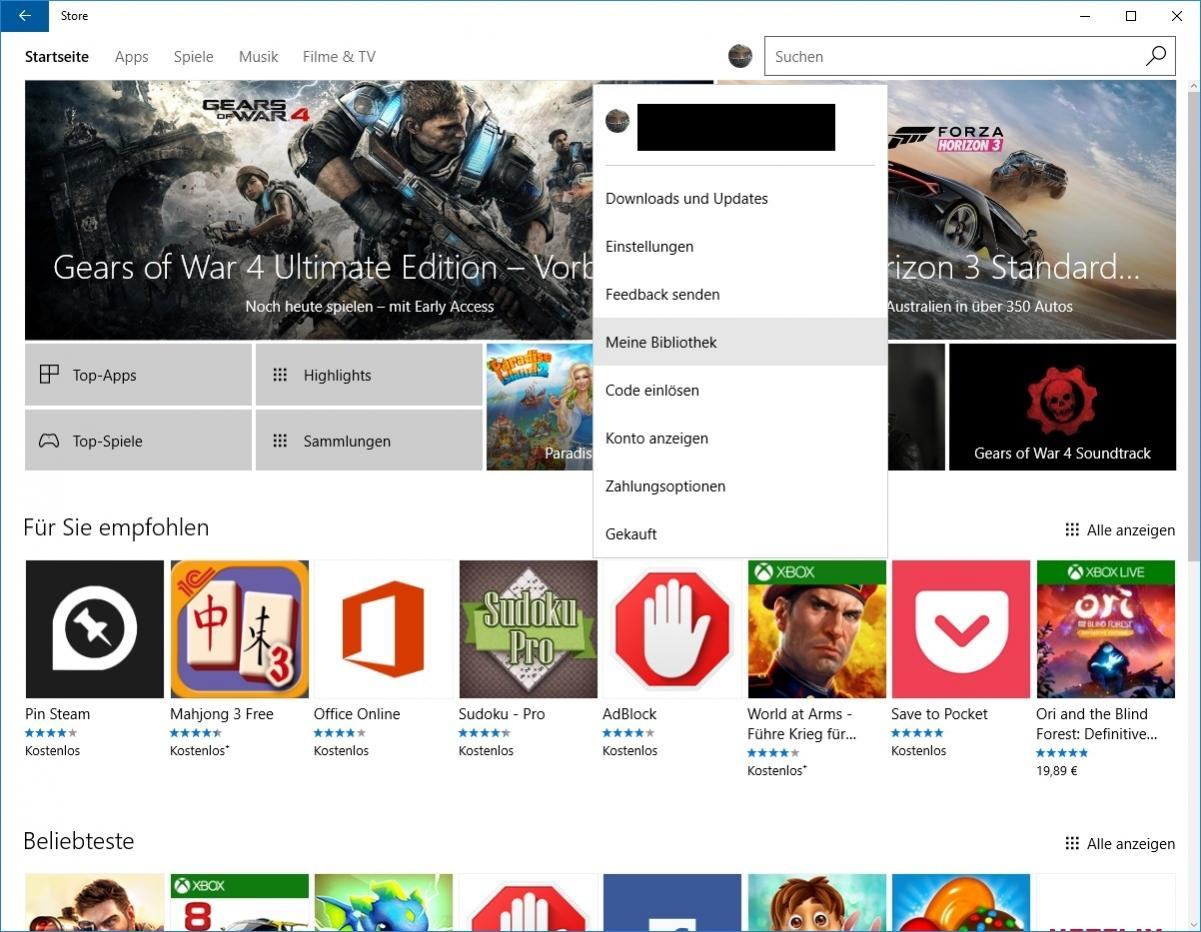Open the user avatar next to search

[x=740, y=56]
